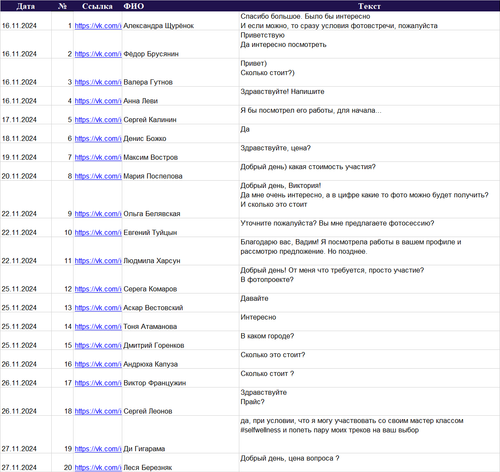This screenshot has width=500, height=472.
Task: Click the date cell 17.11.2024
Action: point(26,115)
